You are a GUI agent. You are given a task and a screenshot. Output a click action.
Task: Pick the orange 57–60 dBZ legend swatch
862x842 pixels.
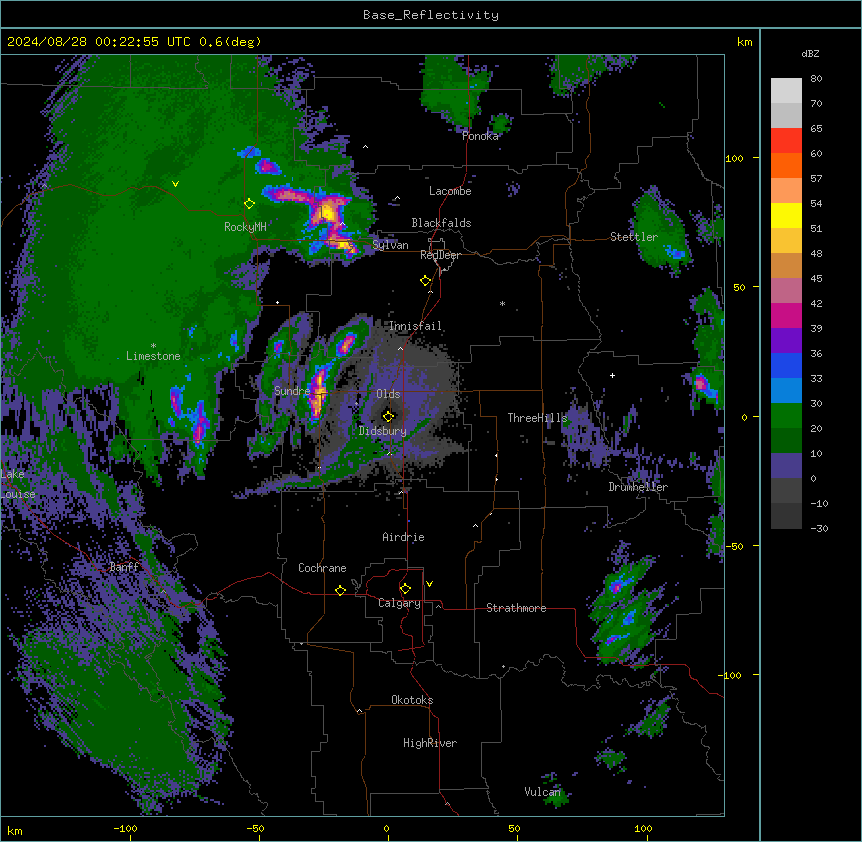(786, 165)
